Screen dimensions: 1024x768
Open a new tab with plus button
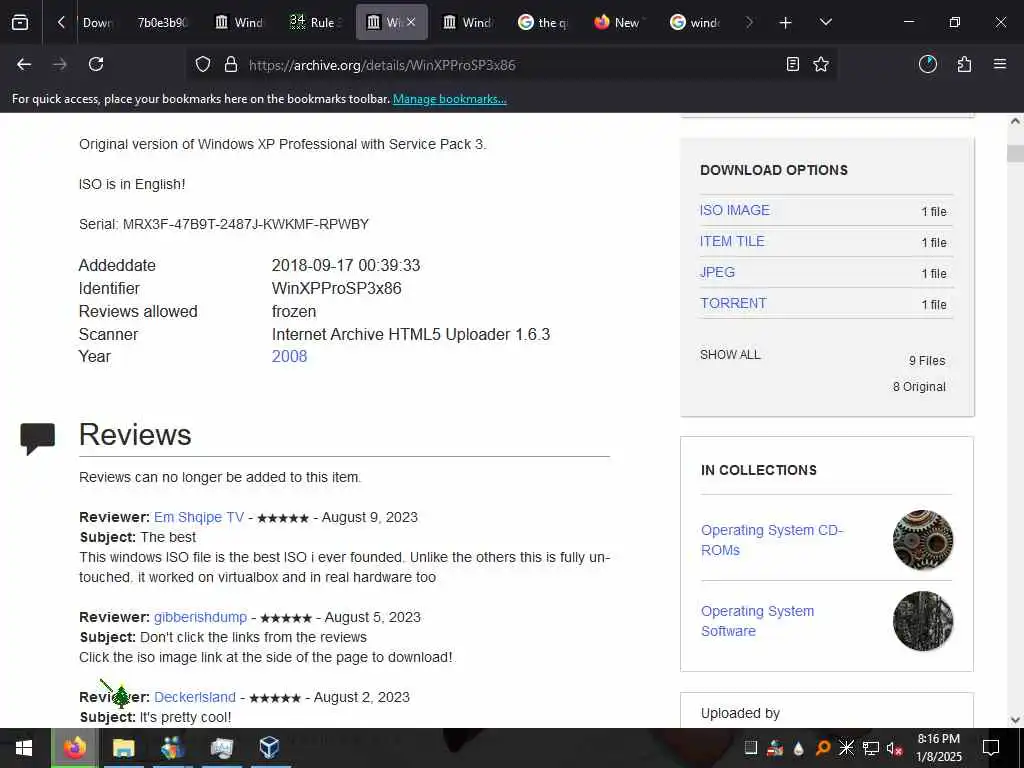click(786, 23)
